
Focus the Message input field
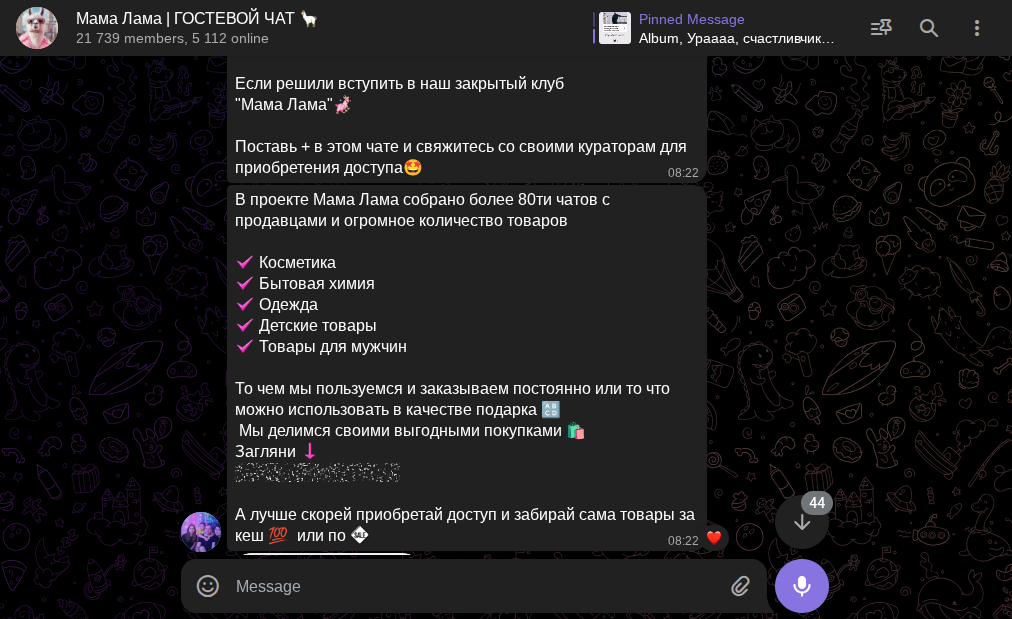[x=474, y=586]
